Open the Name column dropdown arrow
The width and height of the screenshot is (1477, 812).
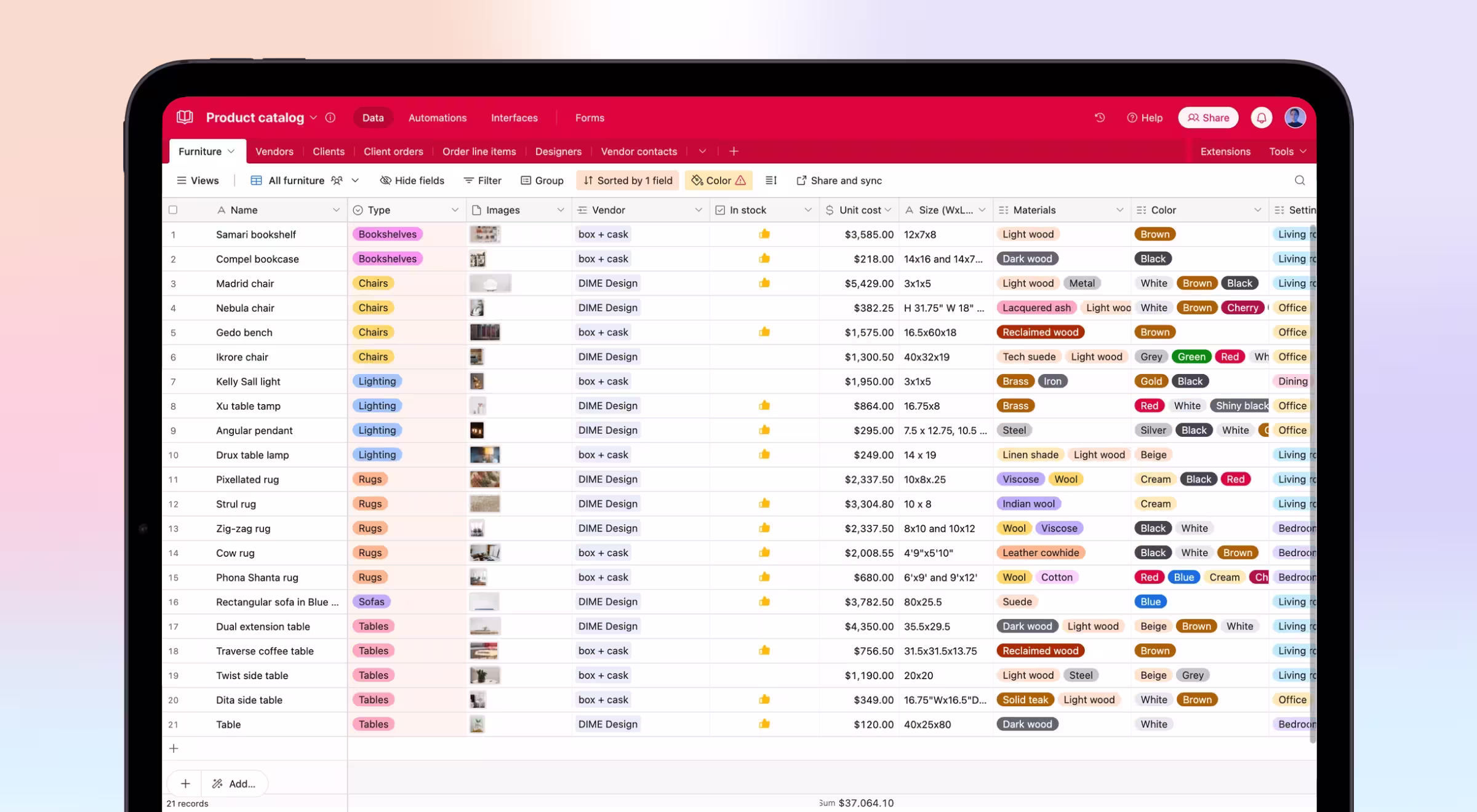pyautogui.click(x=336, y=210)
